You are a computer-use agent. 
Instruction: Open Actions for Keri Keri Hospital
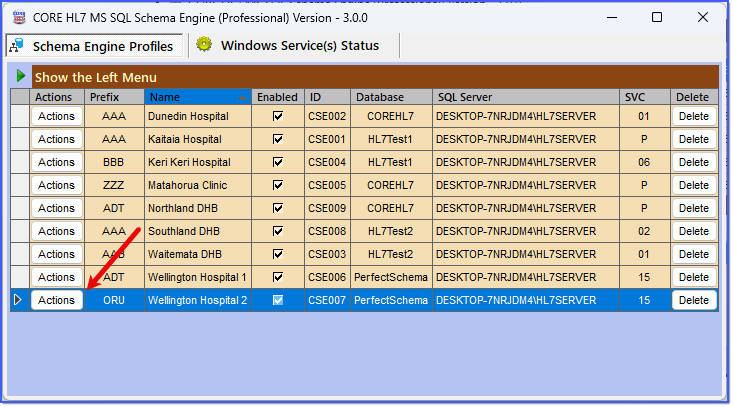pyautogui.click(x=57, y=162)
